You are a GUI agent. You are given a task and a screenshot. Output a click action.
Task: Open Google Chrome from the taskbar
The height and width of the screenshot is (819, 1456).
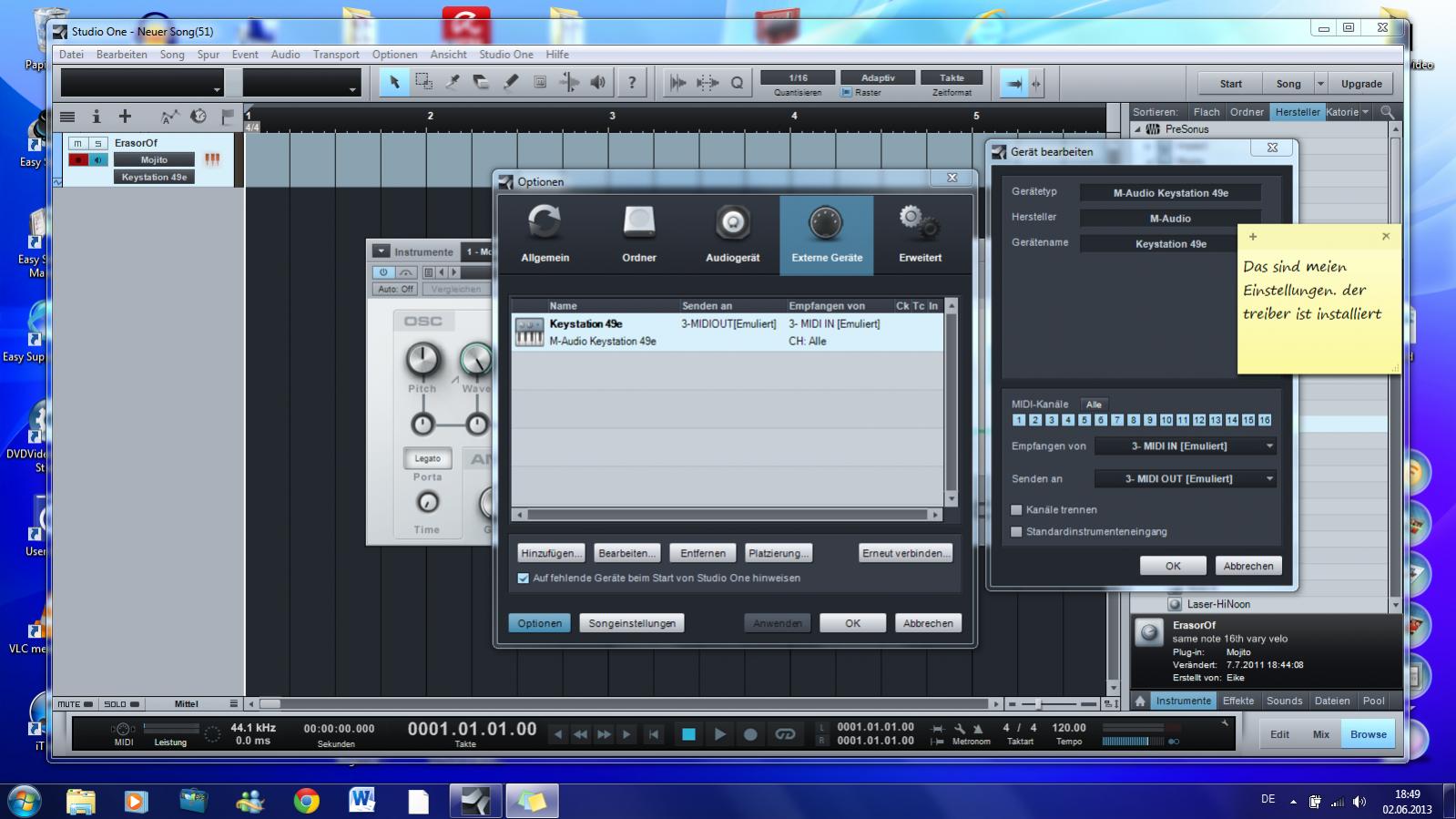(x=306, y=801)
